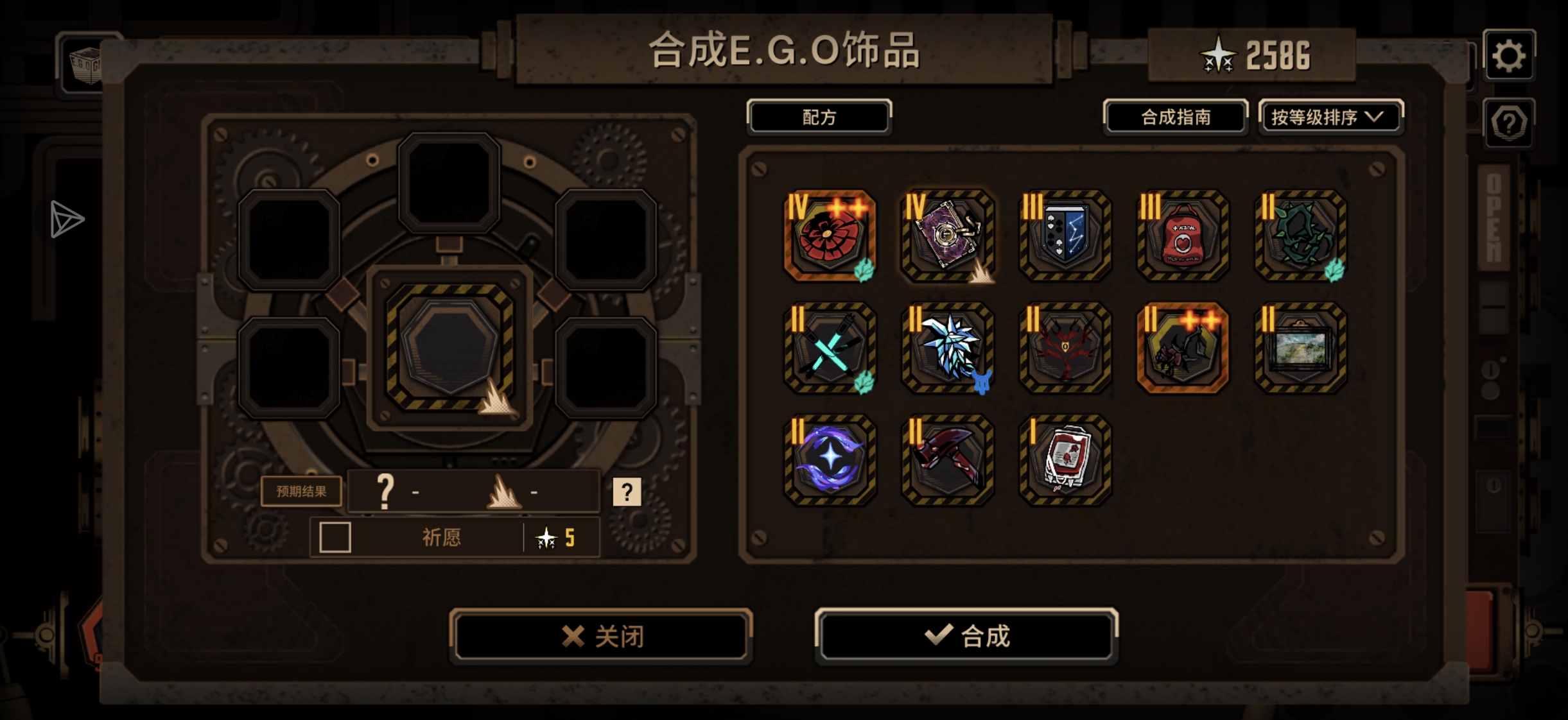1568x720 pixels.
Task: Open the 配方 recipes tab
Action: pos(819,117)
